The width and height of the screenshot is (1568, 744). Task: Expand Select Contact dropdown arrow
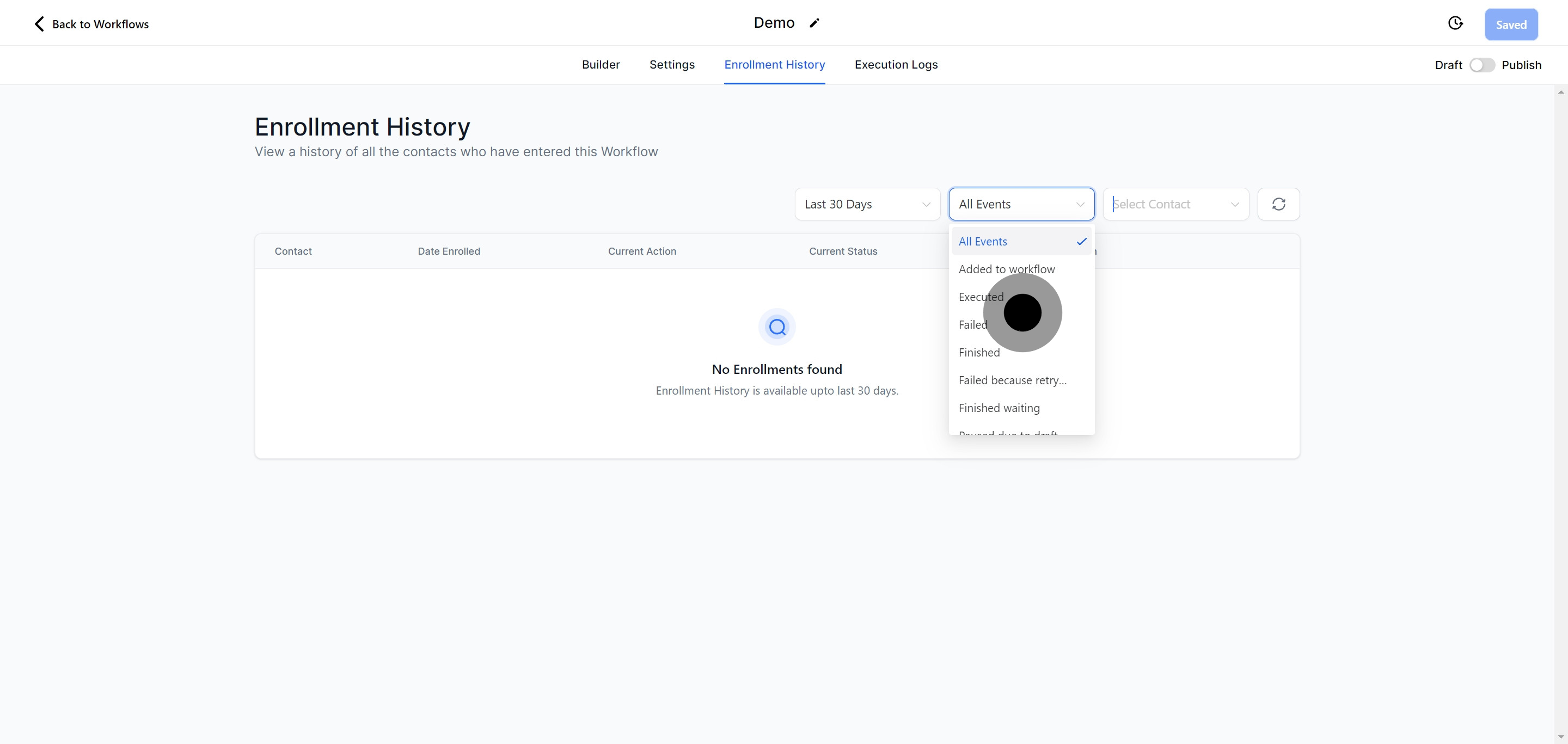(1234, 205)
